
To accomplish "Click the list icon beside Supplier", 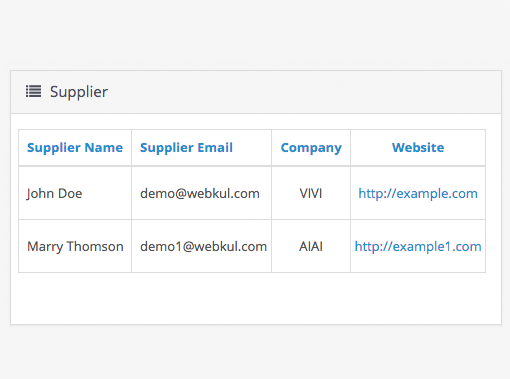I will 34,91.
